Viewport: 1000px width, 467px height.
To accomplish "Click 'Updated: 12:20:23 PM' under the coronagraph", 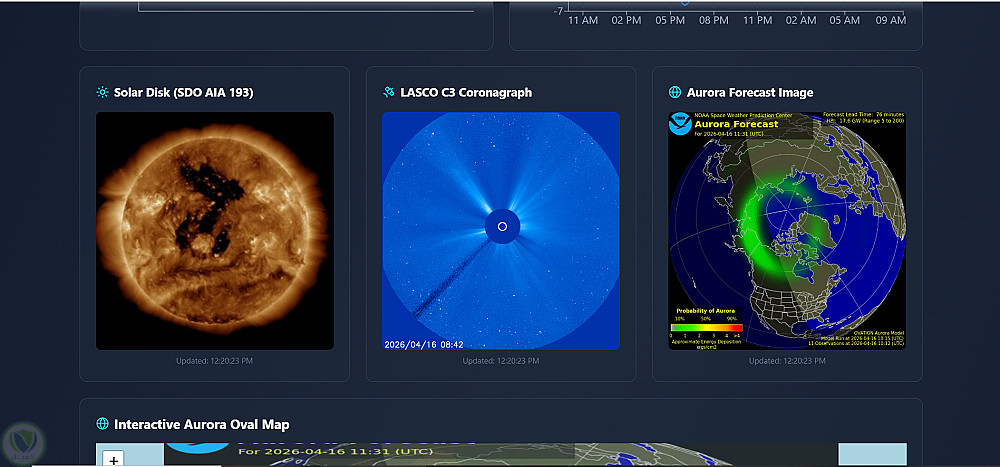I will 501,361.
